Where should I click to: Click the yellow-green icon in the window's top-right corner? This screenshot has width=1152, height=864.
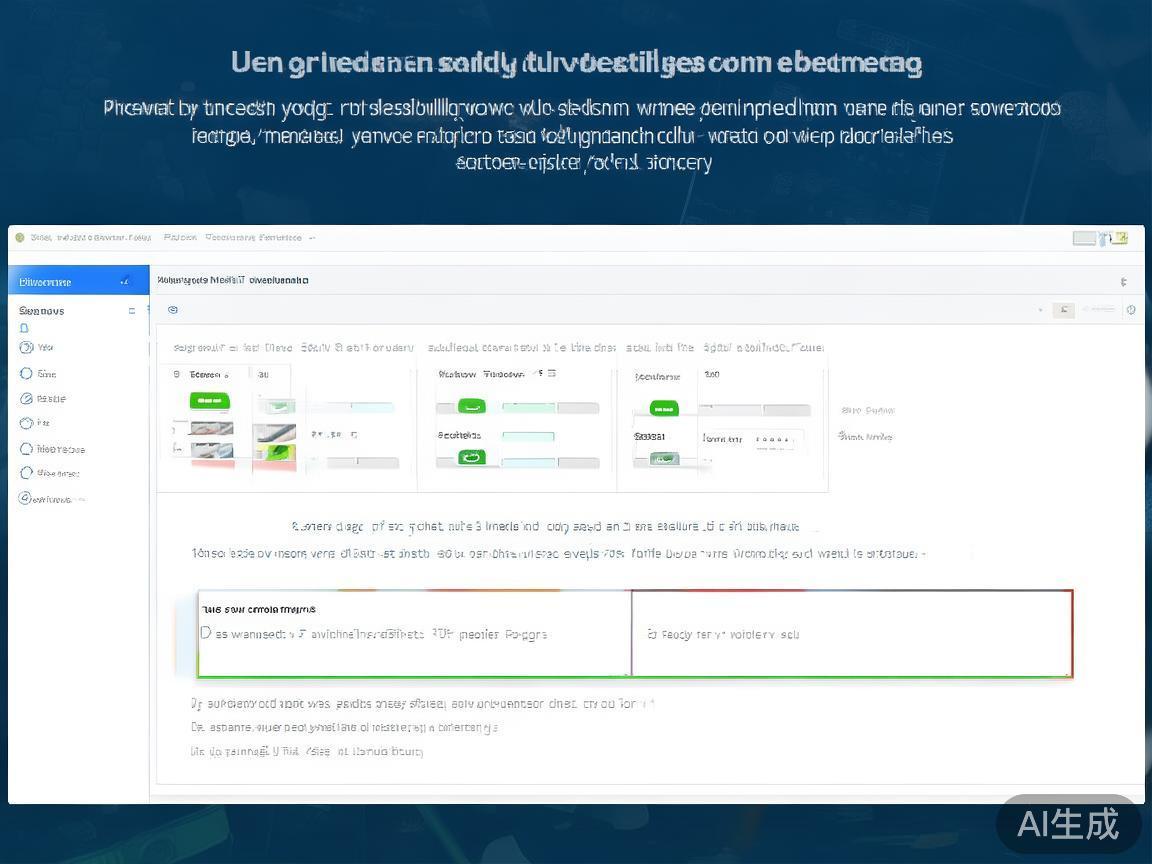click(1121, 238)
